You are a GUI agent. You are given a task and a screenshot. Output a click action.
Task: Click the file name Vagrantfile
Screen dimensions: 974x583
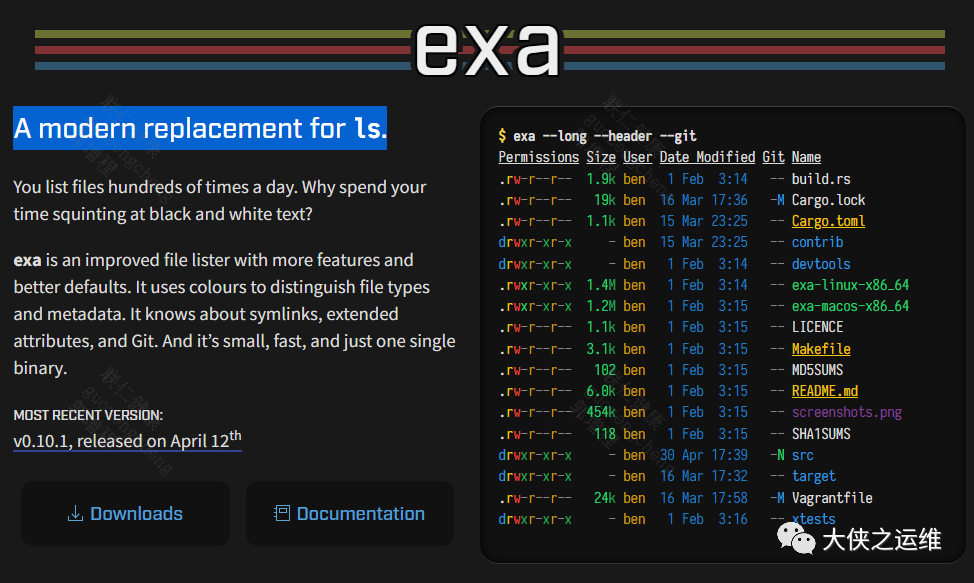(832, 498)
